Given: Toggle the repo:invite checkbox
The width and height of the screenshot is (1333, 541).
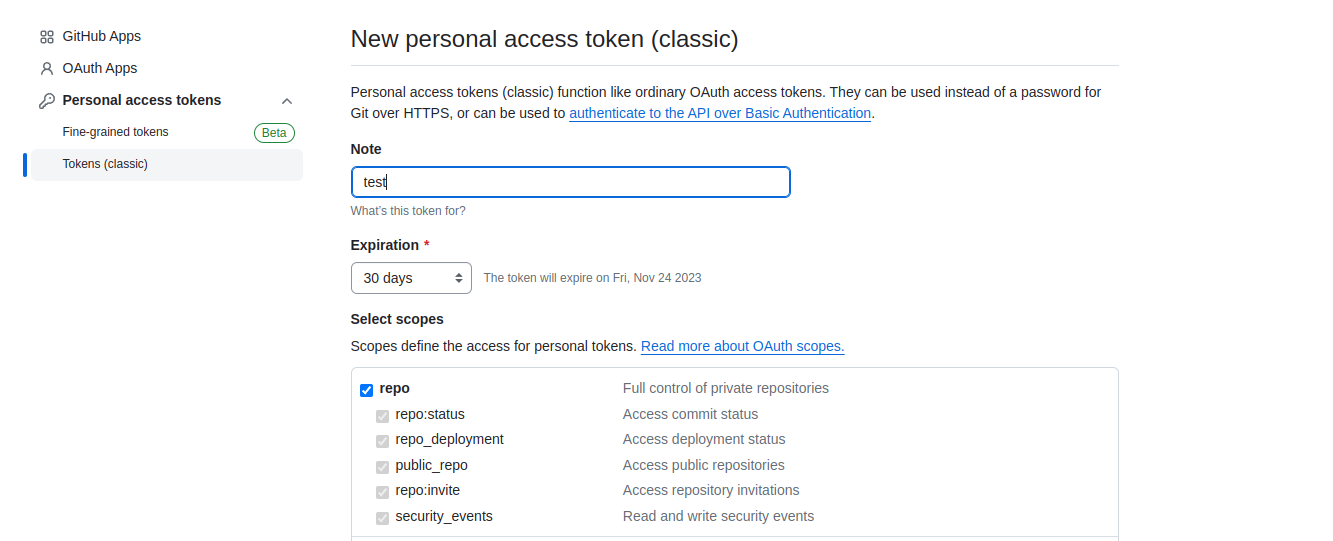Looking at the screenshot, I should [x=382, y=492].
